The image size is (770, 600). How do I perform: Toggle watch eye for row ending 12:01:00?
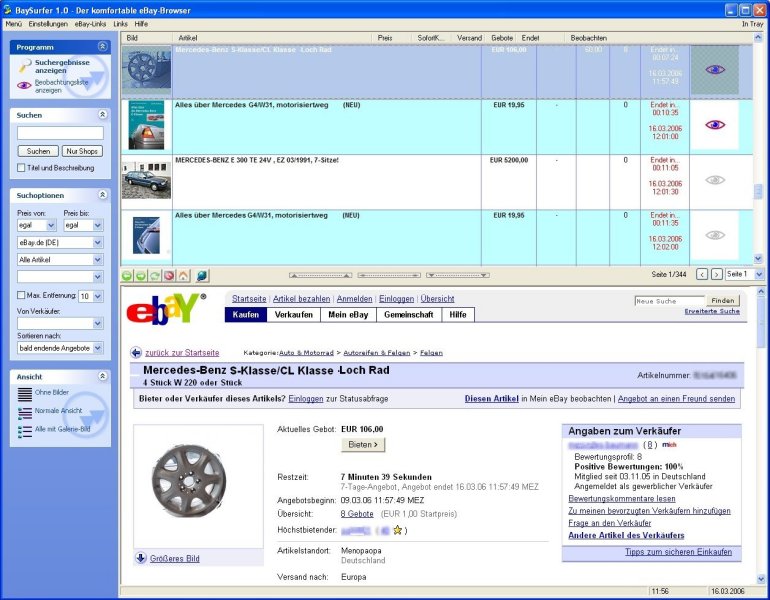coord(715,125)
